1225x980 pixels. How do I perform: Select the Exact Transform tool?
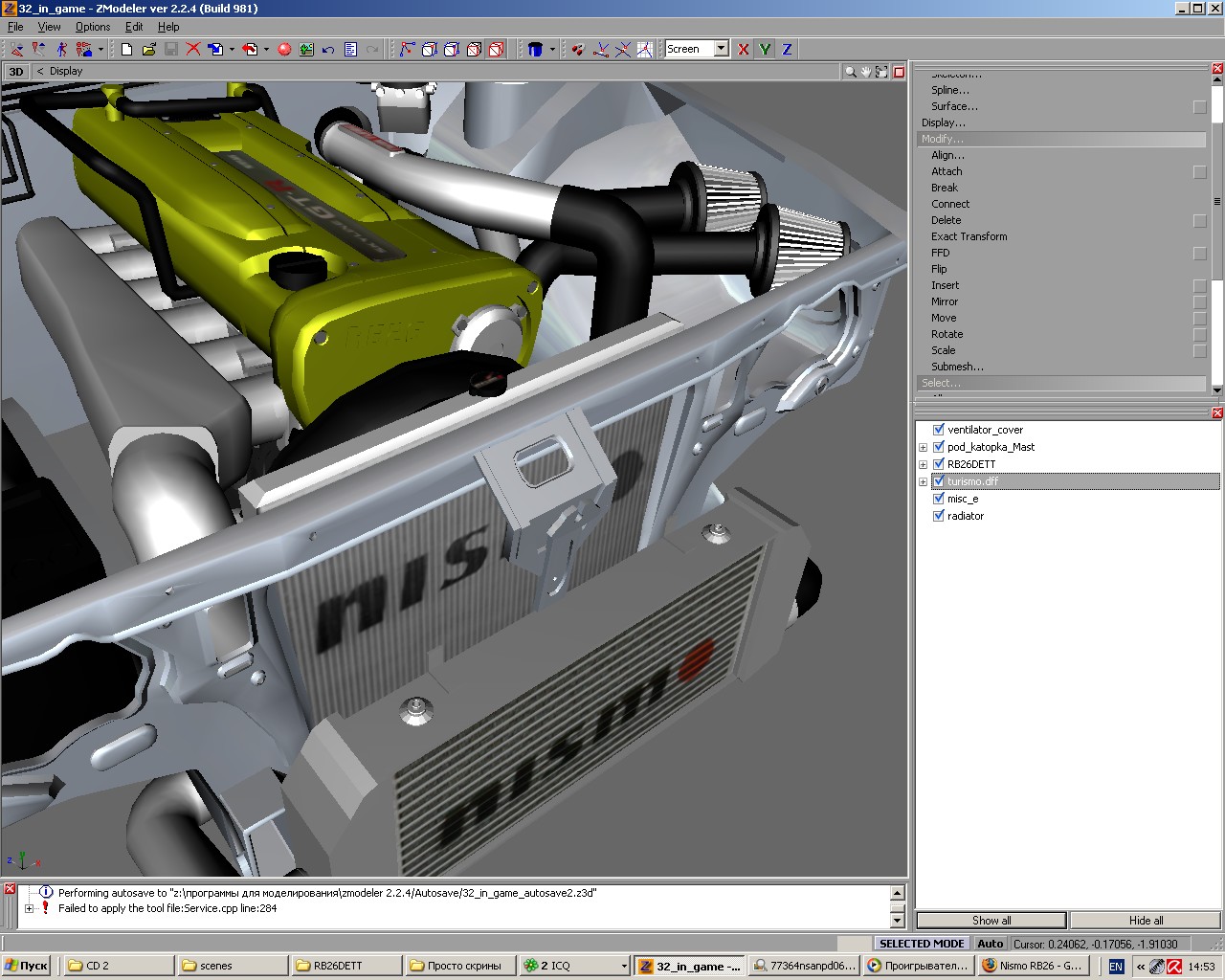click(969, 236)
